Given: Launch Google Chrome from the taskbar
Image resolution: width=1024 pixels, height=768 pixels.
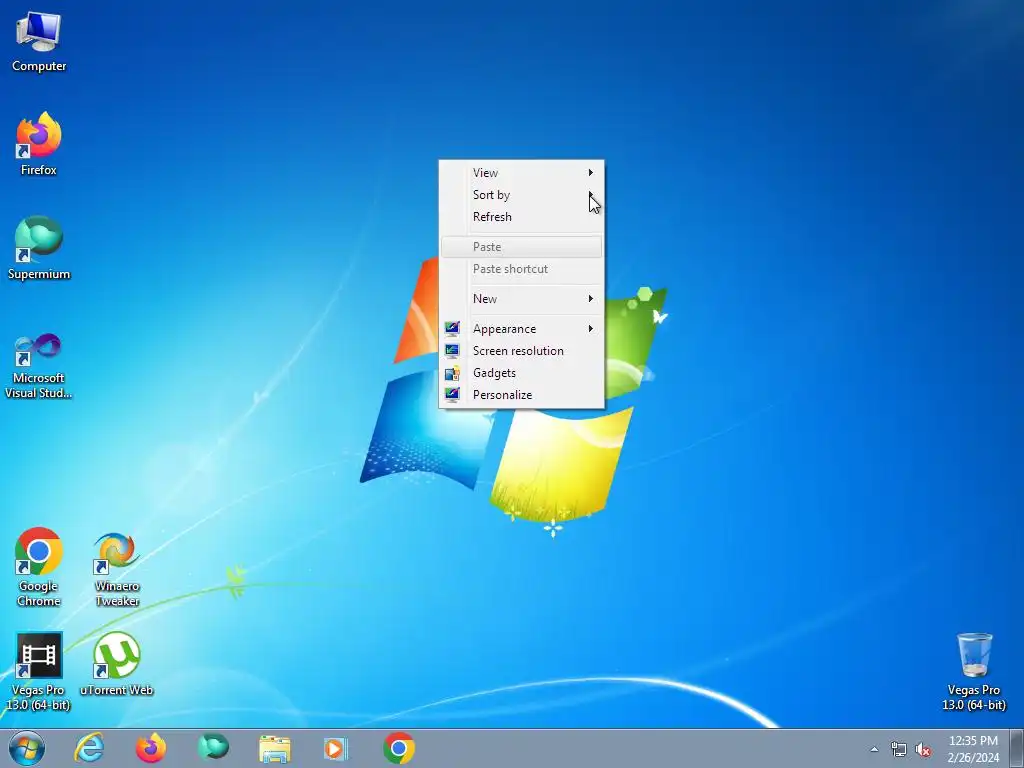Looking at the screenshot, I should (x=399, y=748).
